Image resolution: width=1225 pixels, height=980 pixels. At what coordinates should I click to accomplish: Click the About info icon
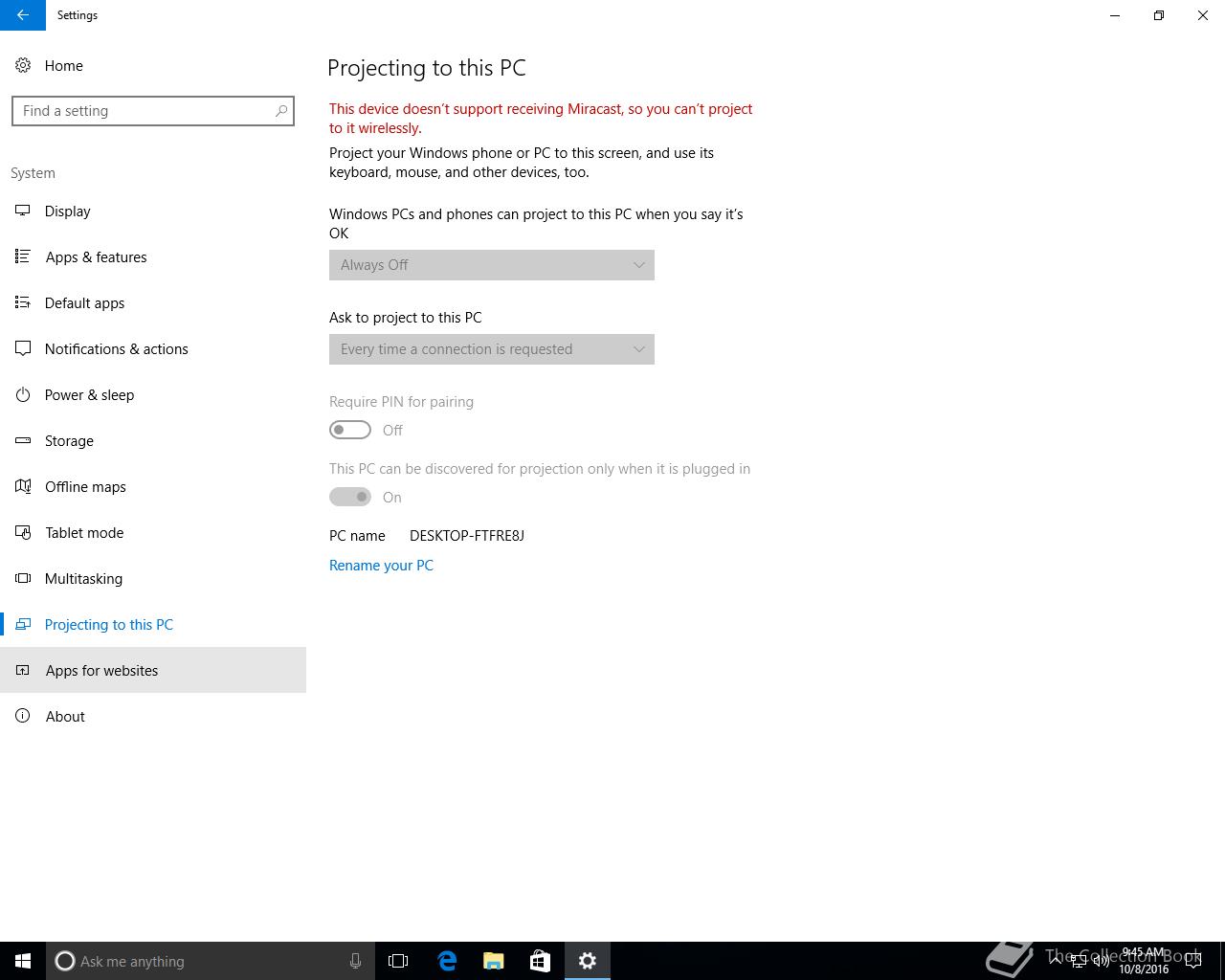[x=23, y=716]
